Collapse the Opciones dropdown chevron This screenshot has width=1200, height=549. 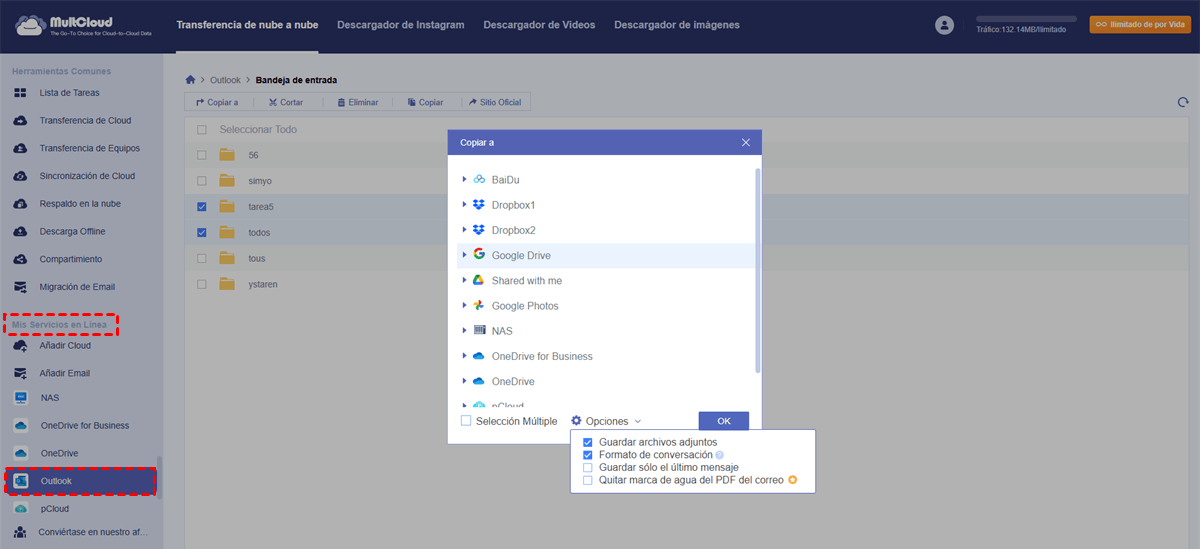coord(637,422)
